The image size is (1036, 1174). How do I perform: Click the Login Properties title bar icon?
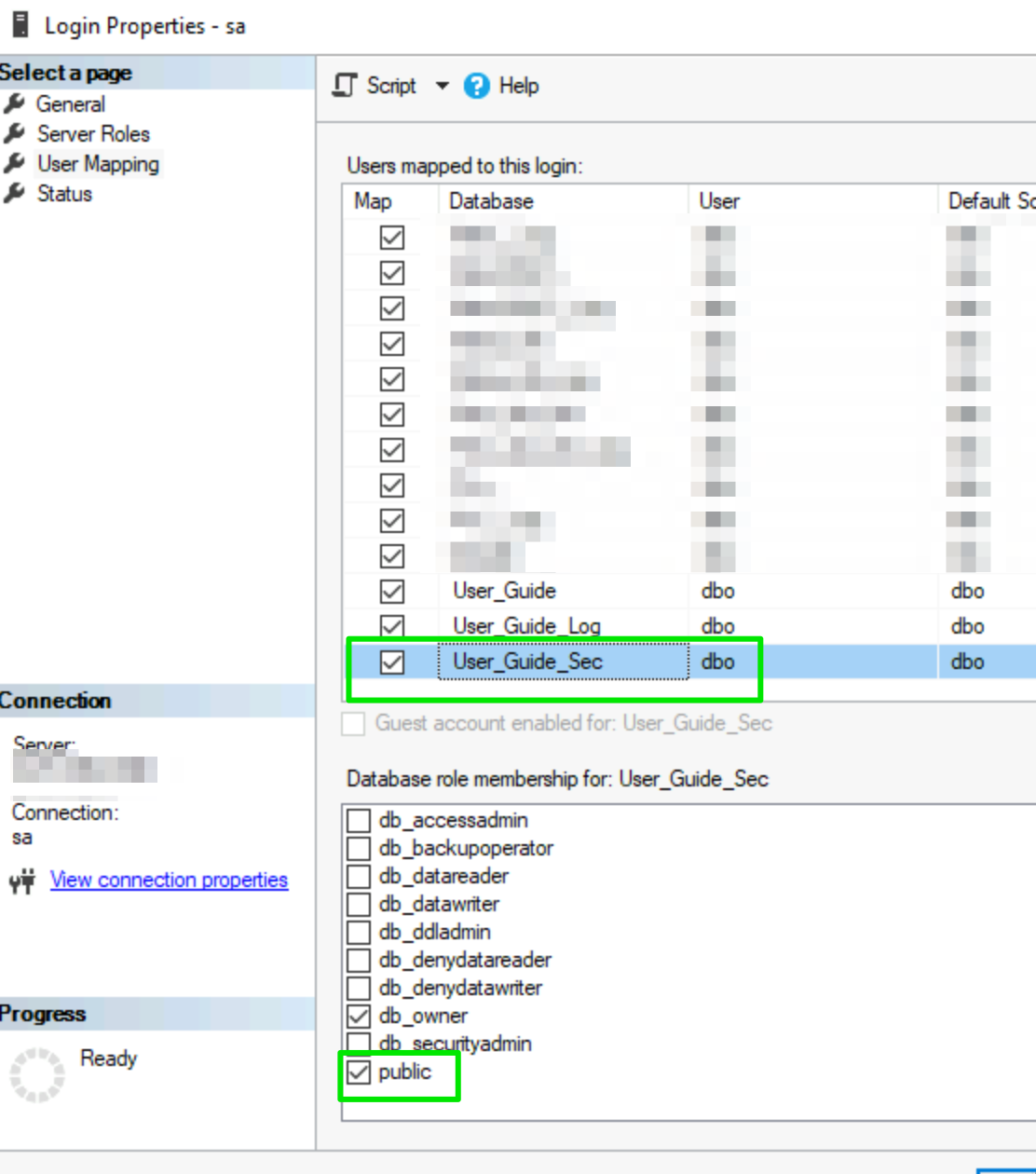point(20,25)
